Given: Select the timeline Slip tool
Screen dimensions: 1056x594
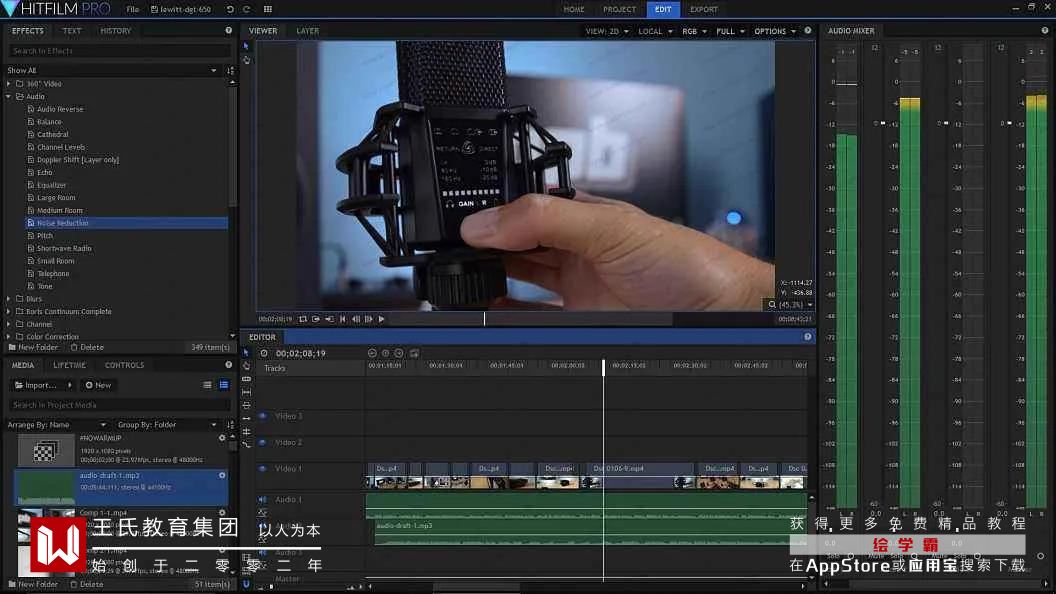Looking at the screenshot, I should [246, 392].
